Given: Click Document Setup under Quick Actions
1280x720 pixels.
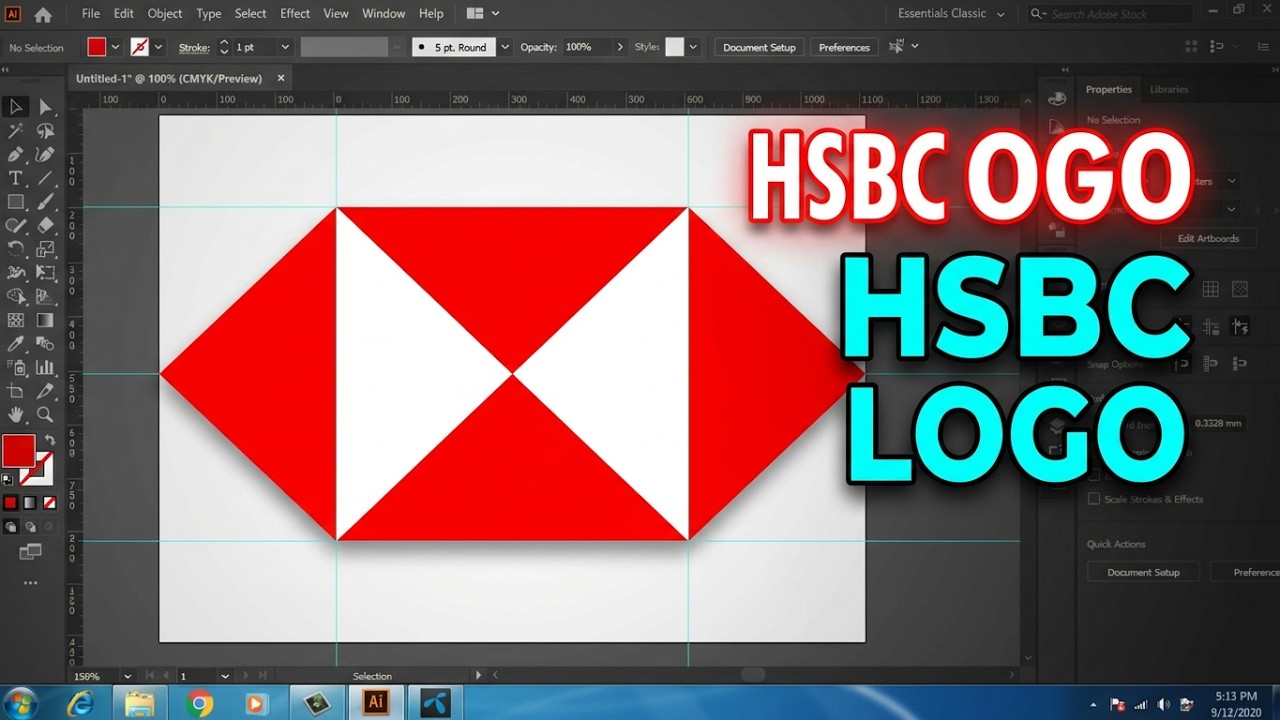Looking at the screenshot, I should (x=1143, y=572).
